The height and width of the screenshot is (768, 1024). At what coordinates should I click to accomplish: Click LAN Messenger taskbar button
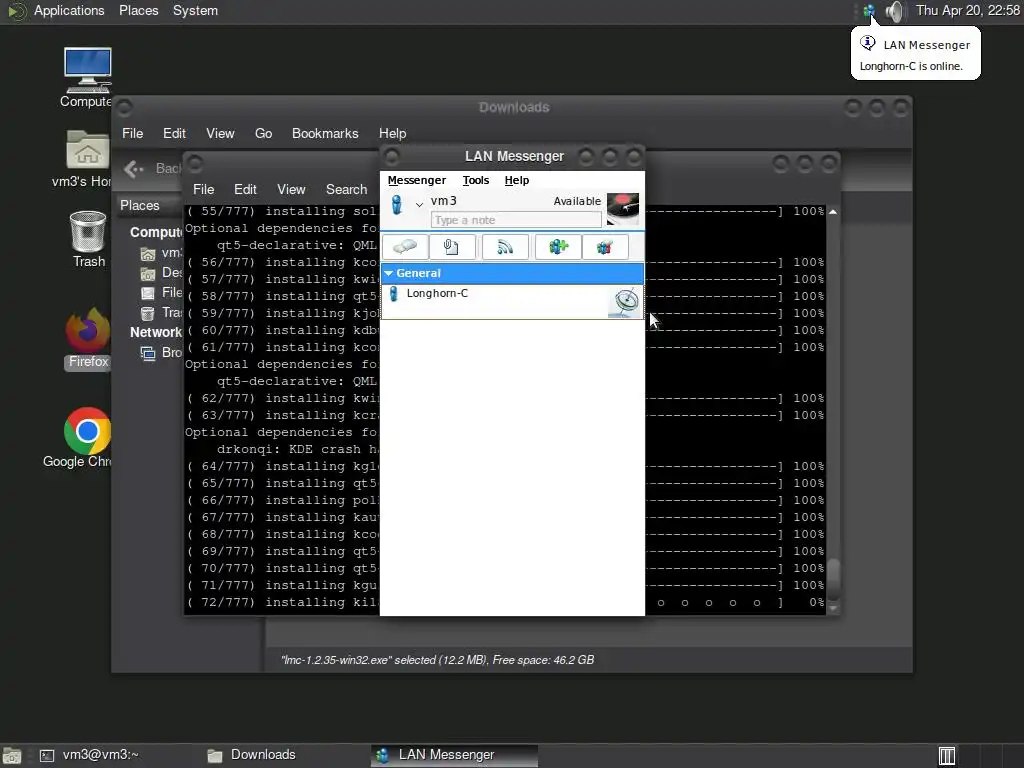click(455, 755)
